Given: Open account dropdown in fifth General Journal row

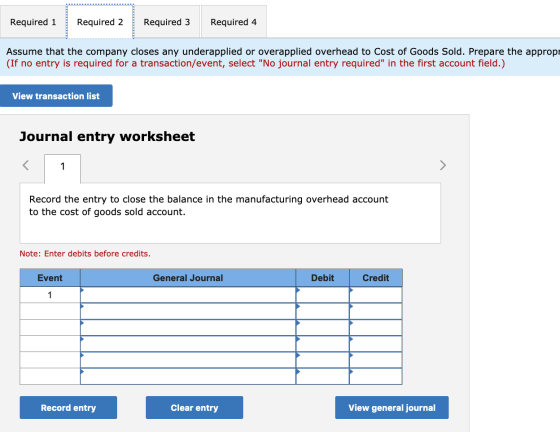Looking at the screenshot, I should (188, 360).
